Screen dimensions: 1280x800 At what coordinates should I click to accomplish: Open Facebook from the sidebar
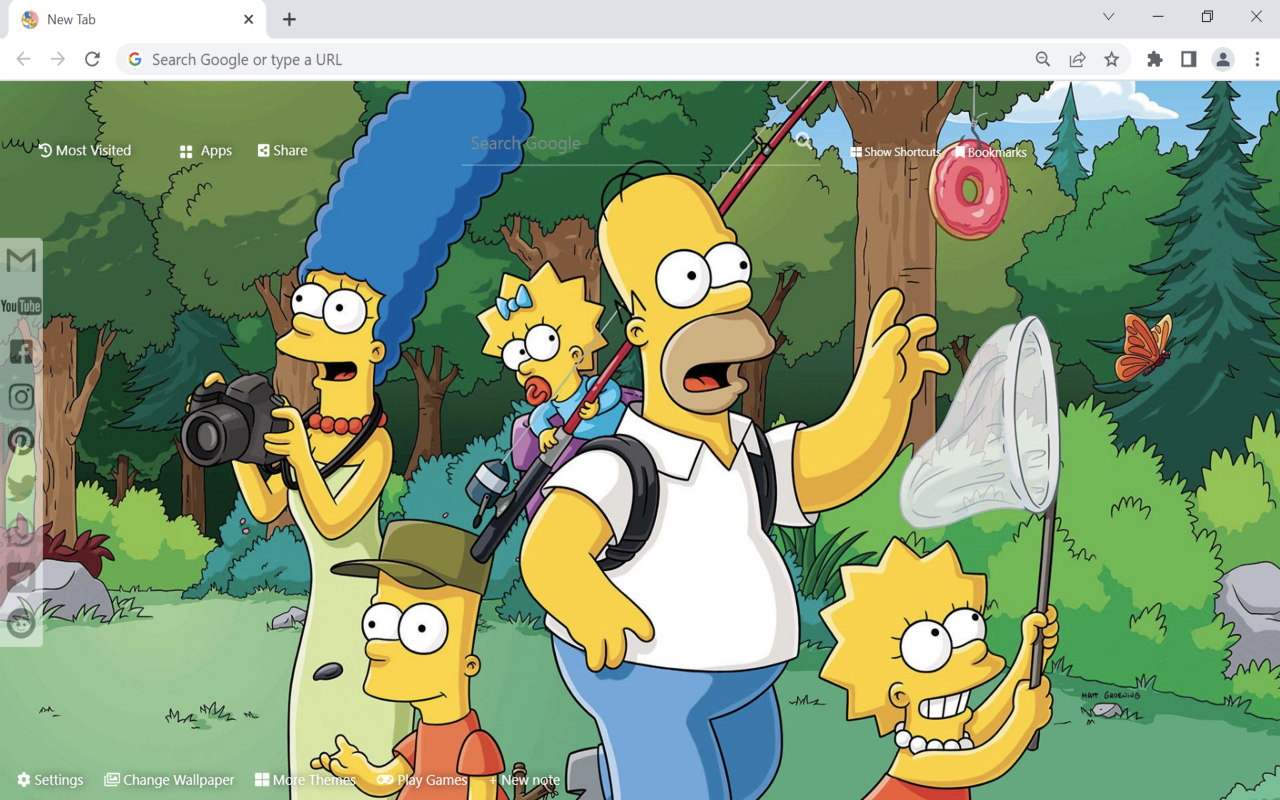click(20, 351)
